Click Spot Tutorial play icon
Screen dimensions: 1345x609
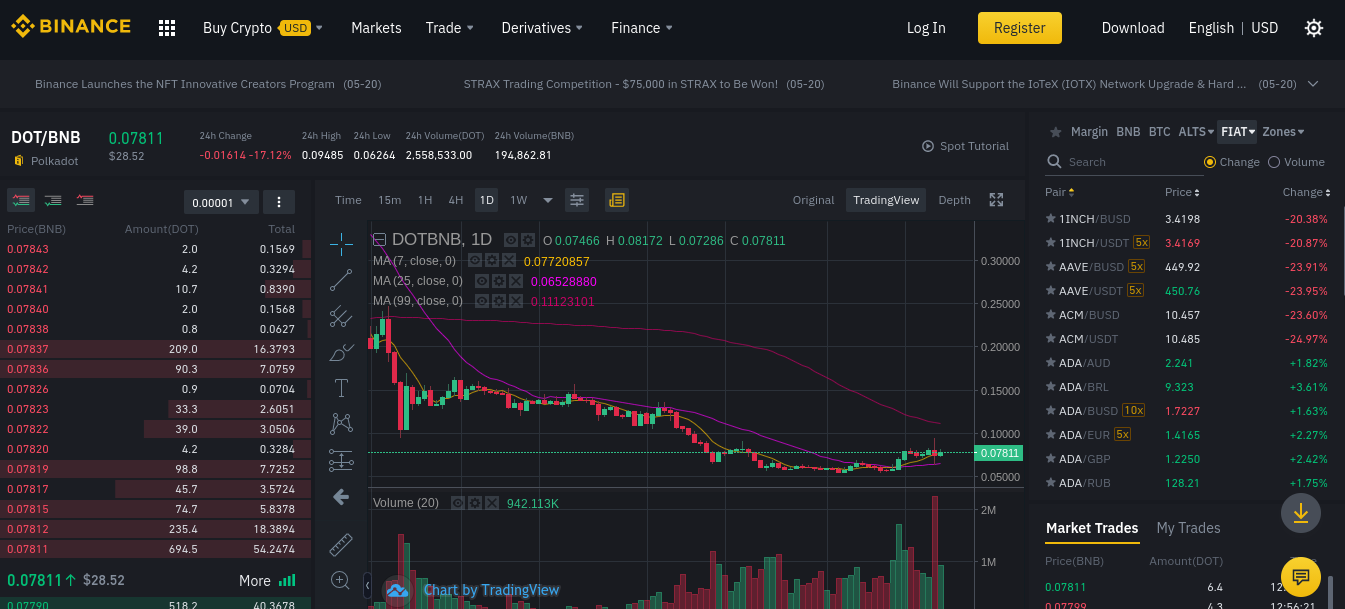928,146
